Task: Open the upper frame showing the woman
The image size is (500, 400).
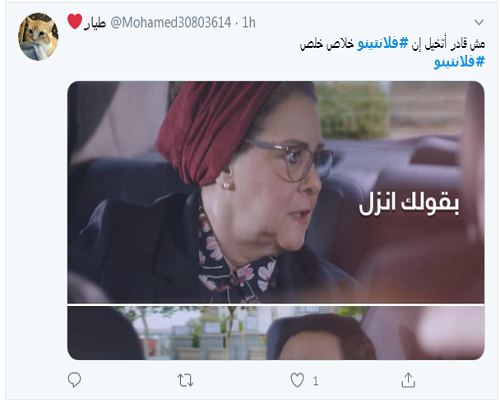Action: (276, 192)
